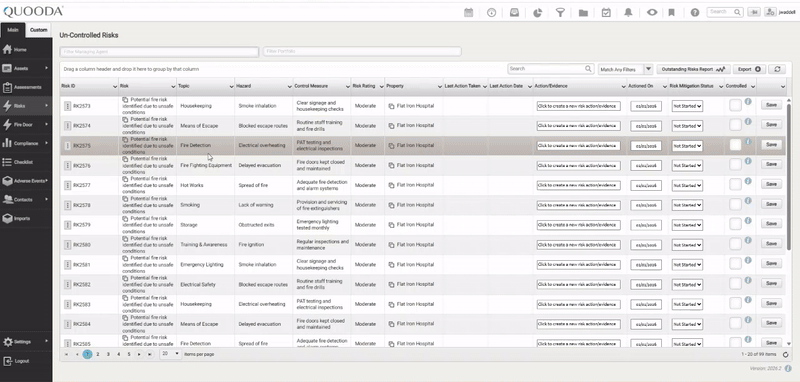800x382 pixels.
Task: Open the Hazard column menu arrow
Action: point(289,87)
